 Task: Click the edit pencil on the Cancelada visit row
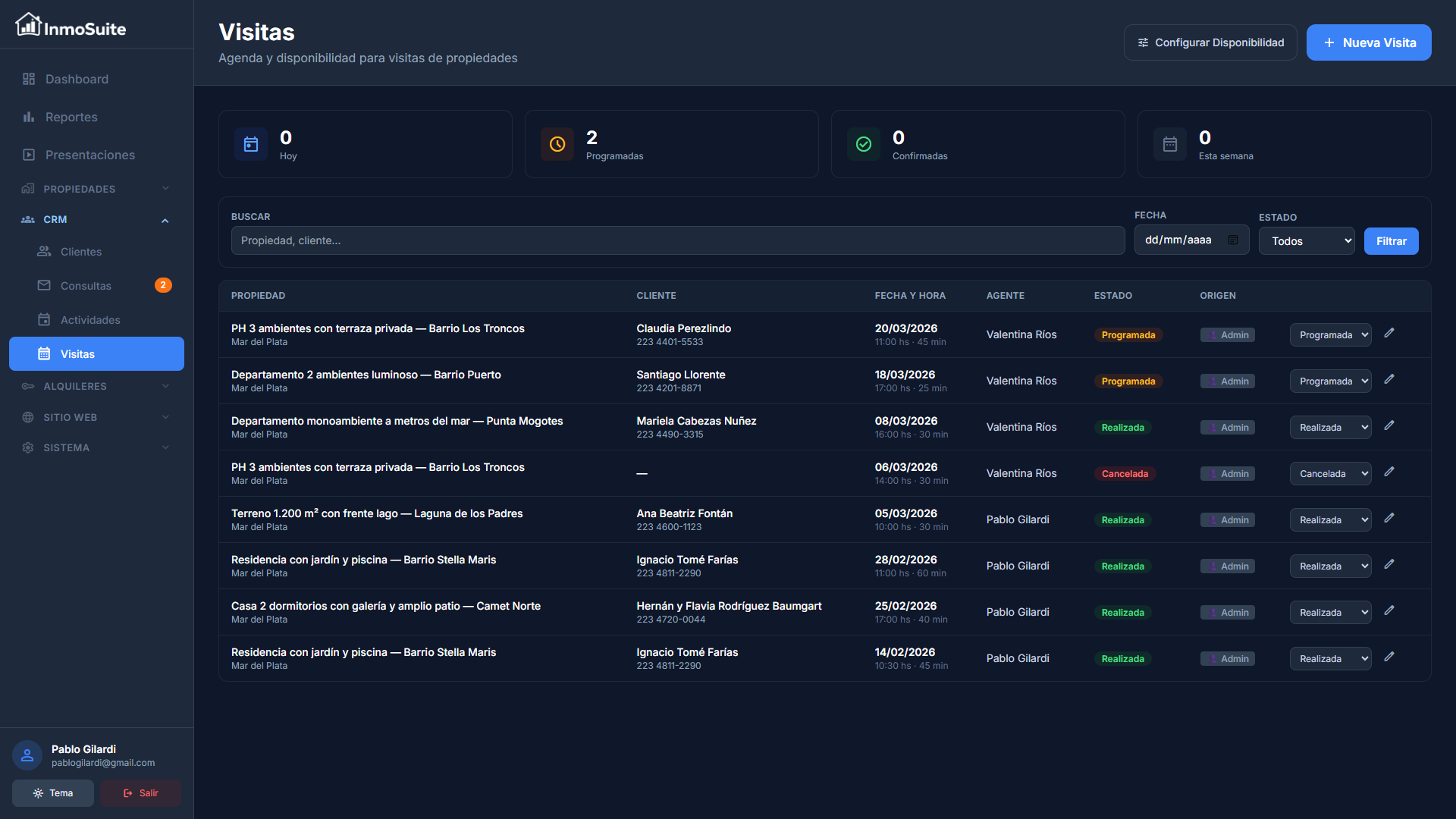(x=1389, y=472)
